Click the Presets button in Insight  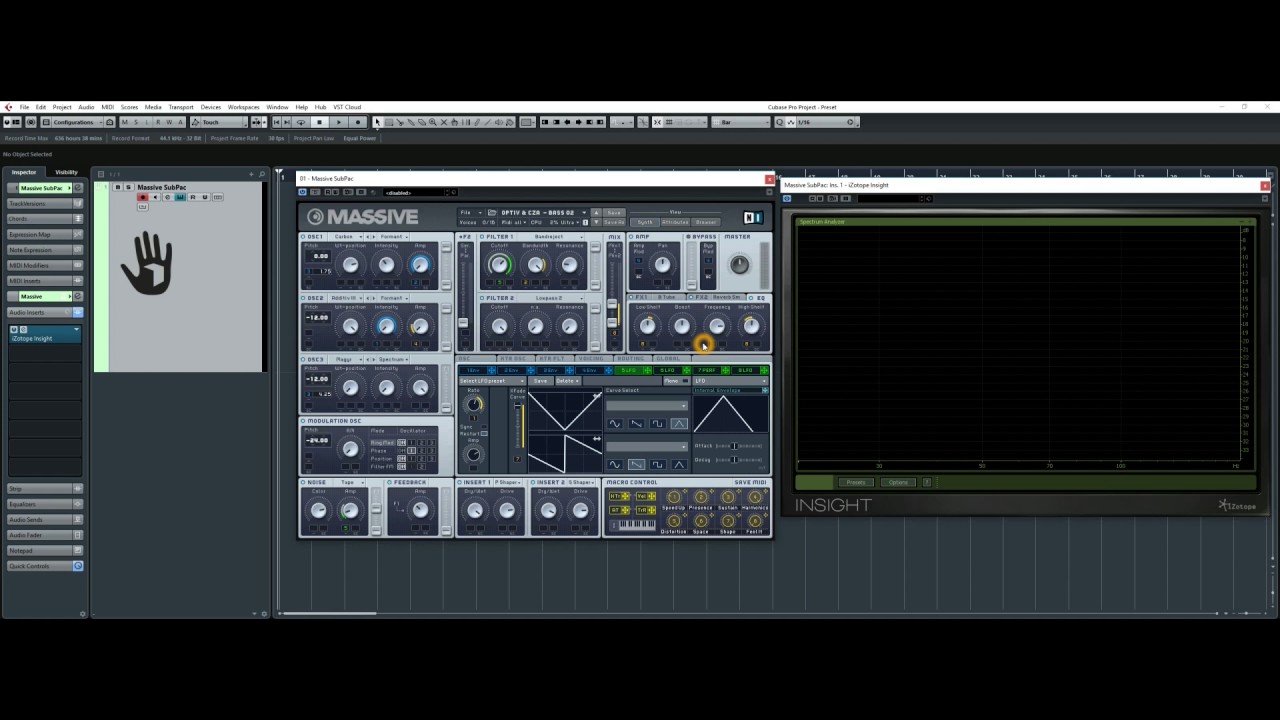pyautogui.click(x=856, y=482)
